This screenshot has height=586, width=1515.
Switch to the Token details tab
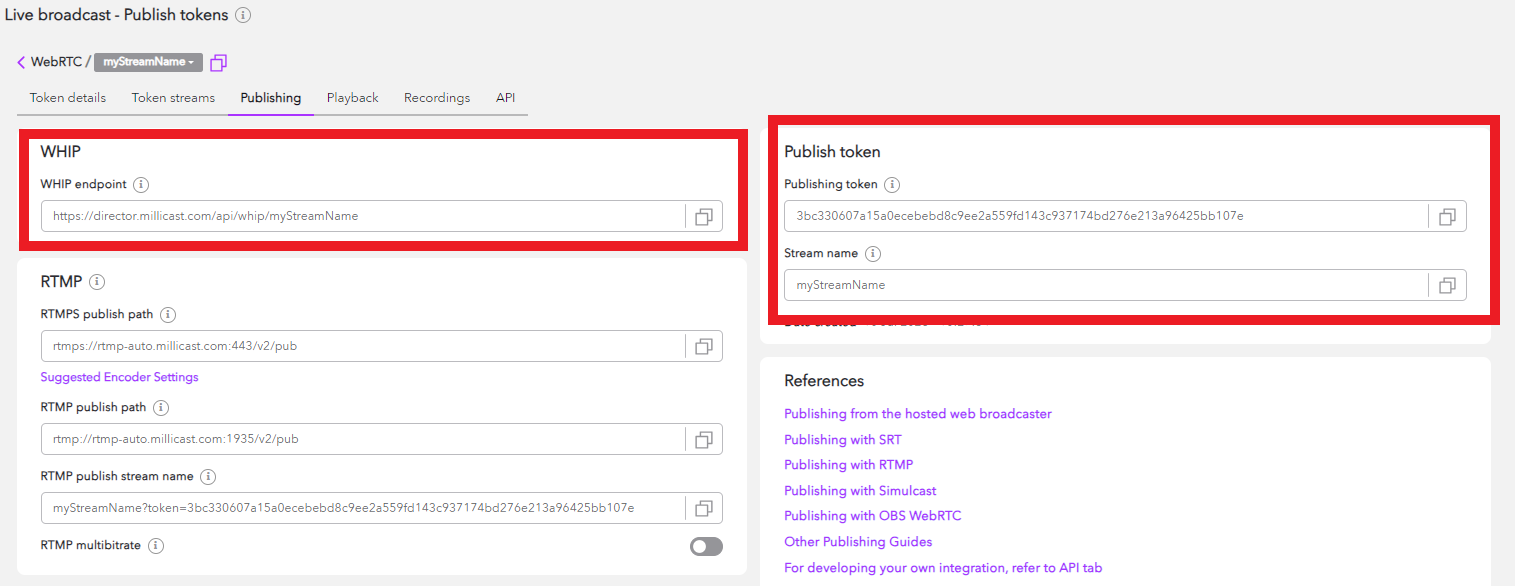coord(67,98)
